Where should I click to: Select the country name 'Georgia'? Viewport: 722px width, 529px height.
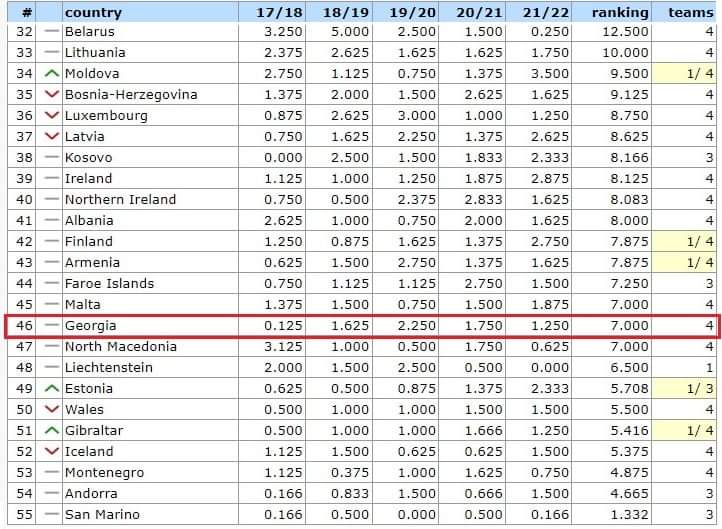click(91, 326)
